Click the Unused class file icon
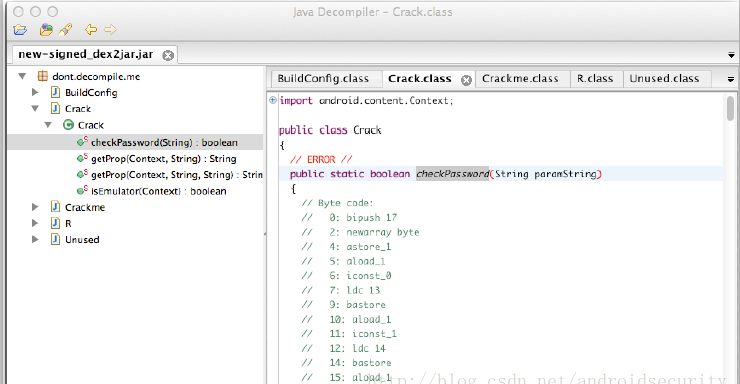This screenshot has width=740, height=384. click(55, 239)
